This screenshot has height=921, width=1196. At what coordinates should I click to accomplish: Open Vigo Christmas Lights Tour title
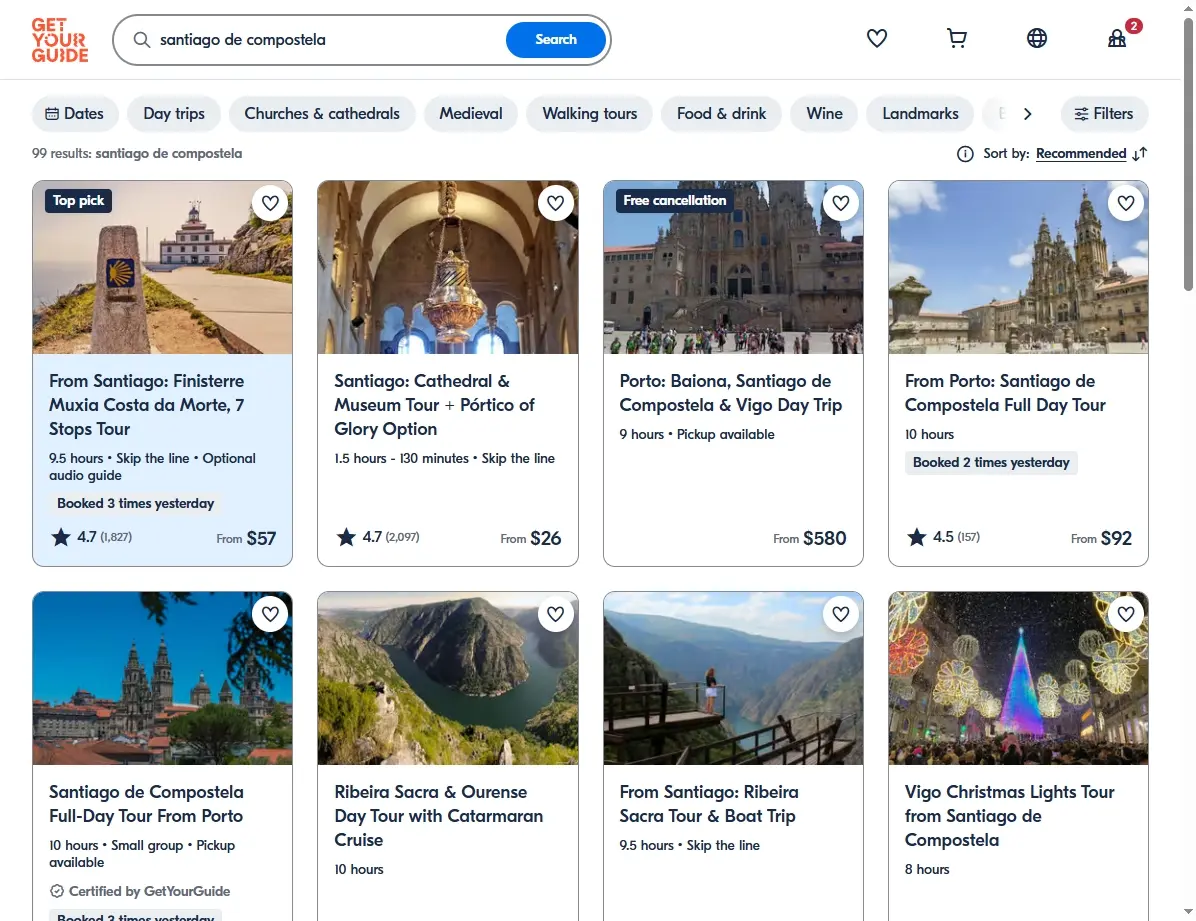click(1010, 816)
